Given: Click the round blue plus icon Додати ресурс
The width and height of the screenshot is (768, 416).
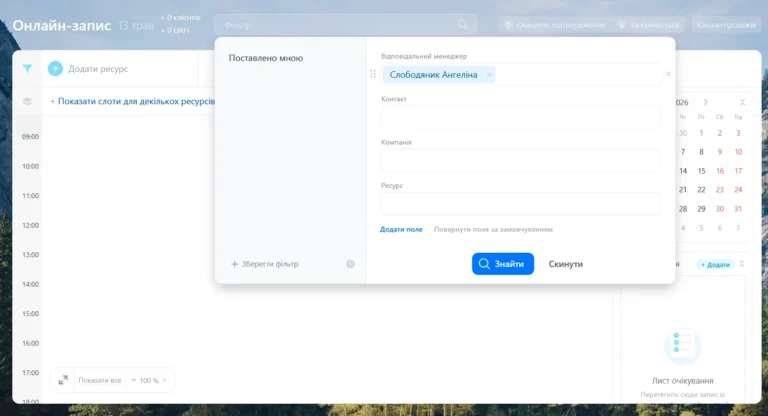Looking at the screenshot, I should click(55, 69).
